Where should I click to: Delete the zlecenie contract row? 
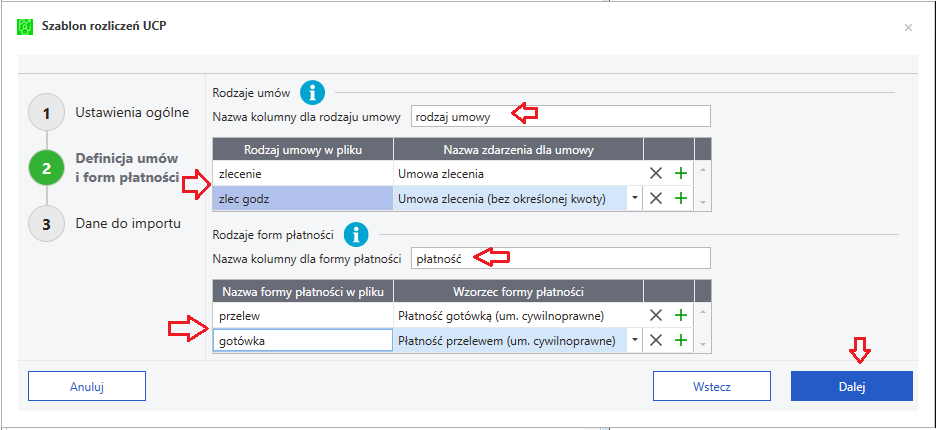pos(656,174)
